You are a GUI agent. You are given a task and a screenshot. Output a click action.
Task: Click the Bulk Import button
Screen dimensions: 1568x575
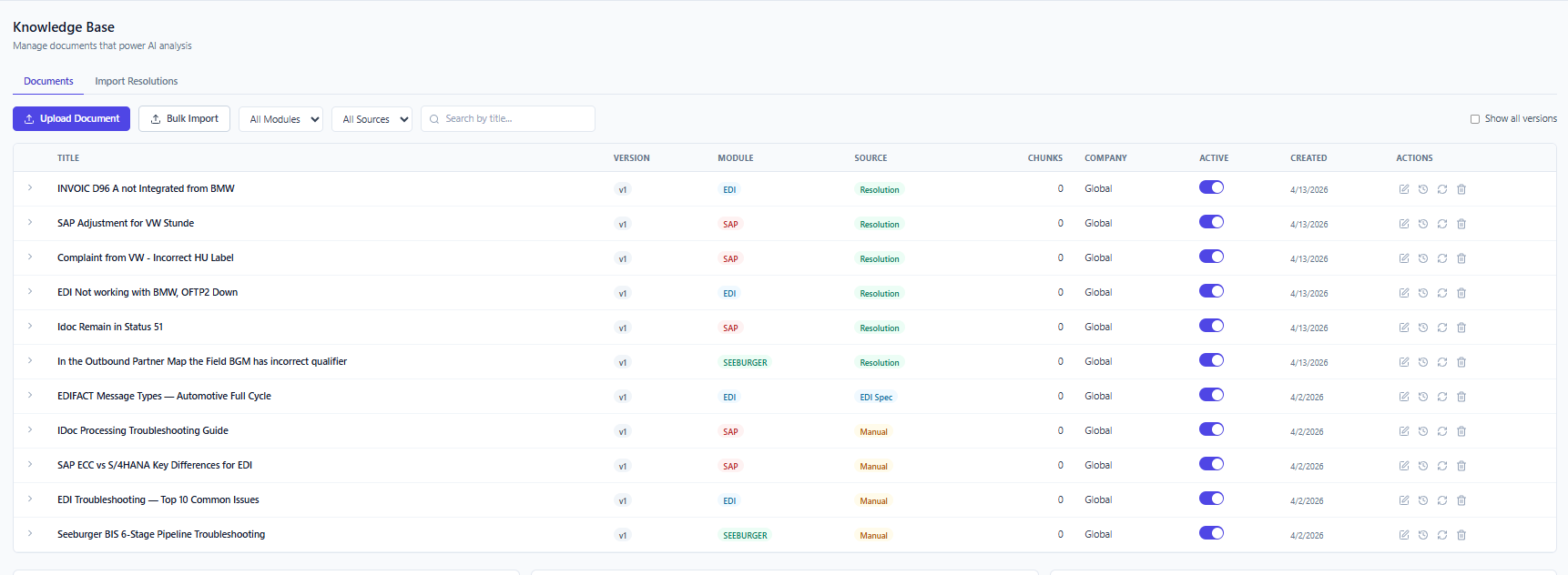(184, 118)
